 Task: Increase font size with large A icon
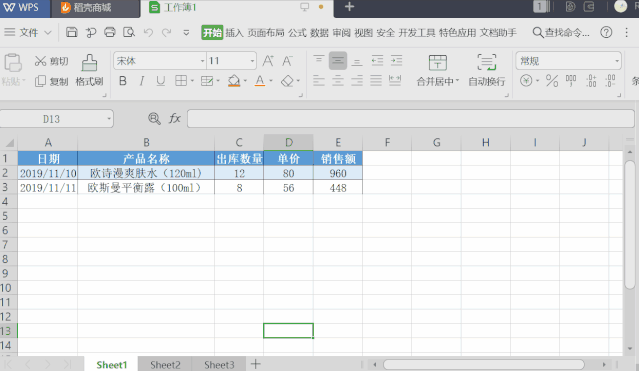pos(268,61)
